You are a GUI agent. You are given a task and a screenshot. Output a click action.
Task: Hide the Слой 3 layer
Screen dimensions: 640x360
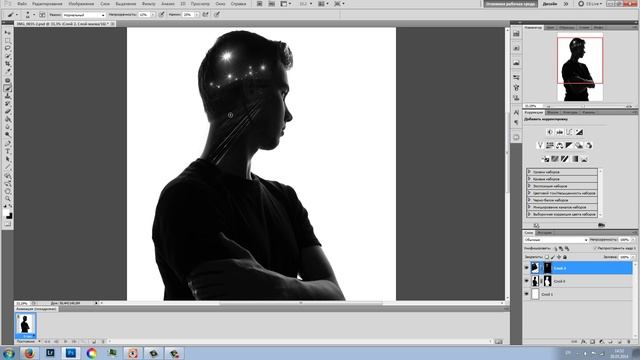pyautogui.click(x=527, y=268)
